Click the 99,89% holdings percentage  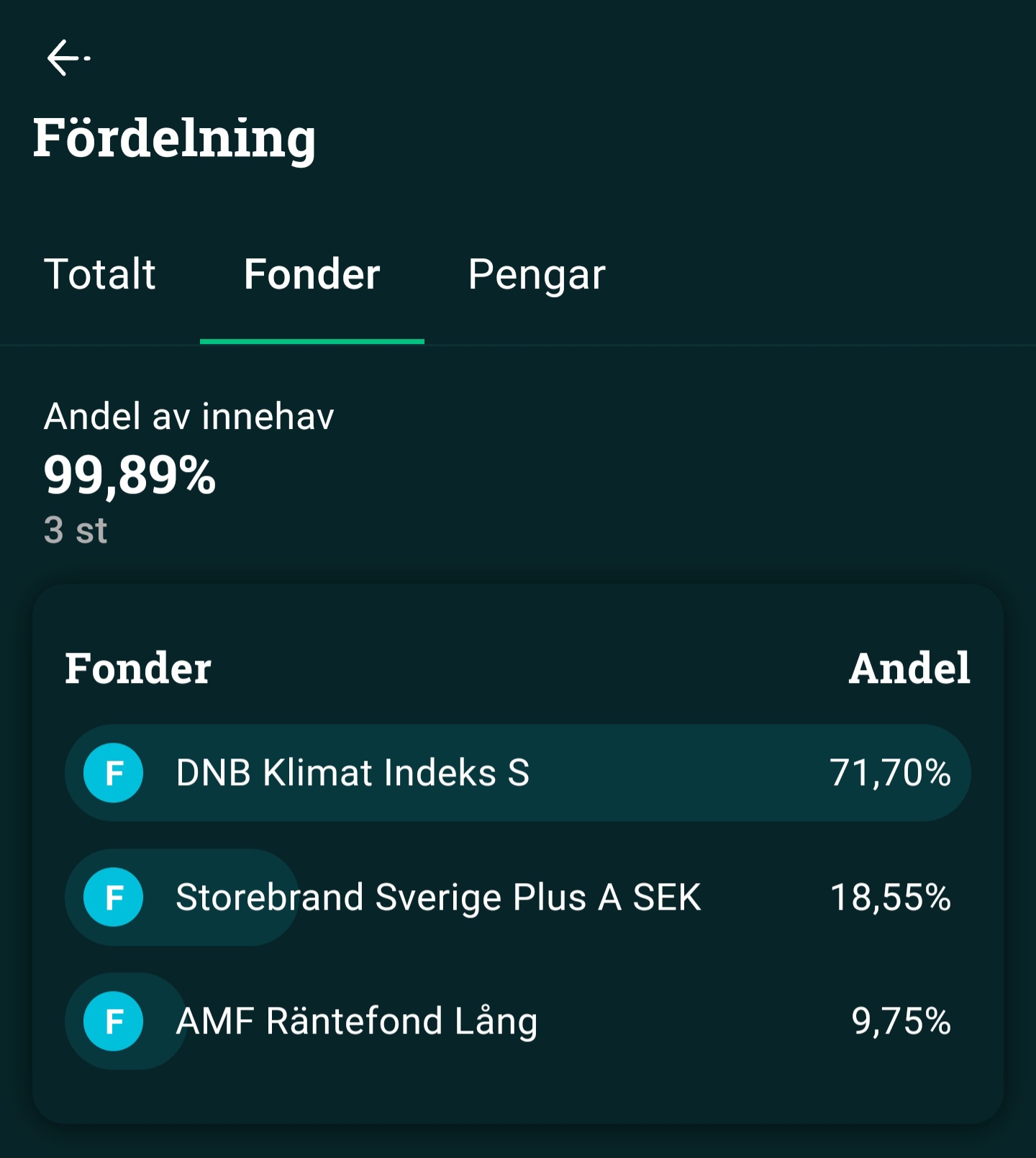point(129,476)
